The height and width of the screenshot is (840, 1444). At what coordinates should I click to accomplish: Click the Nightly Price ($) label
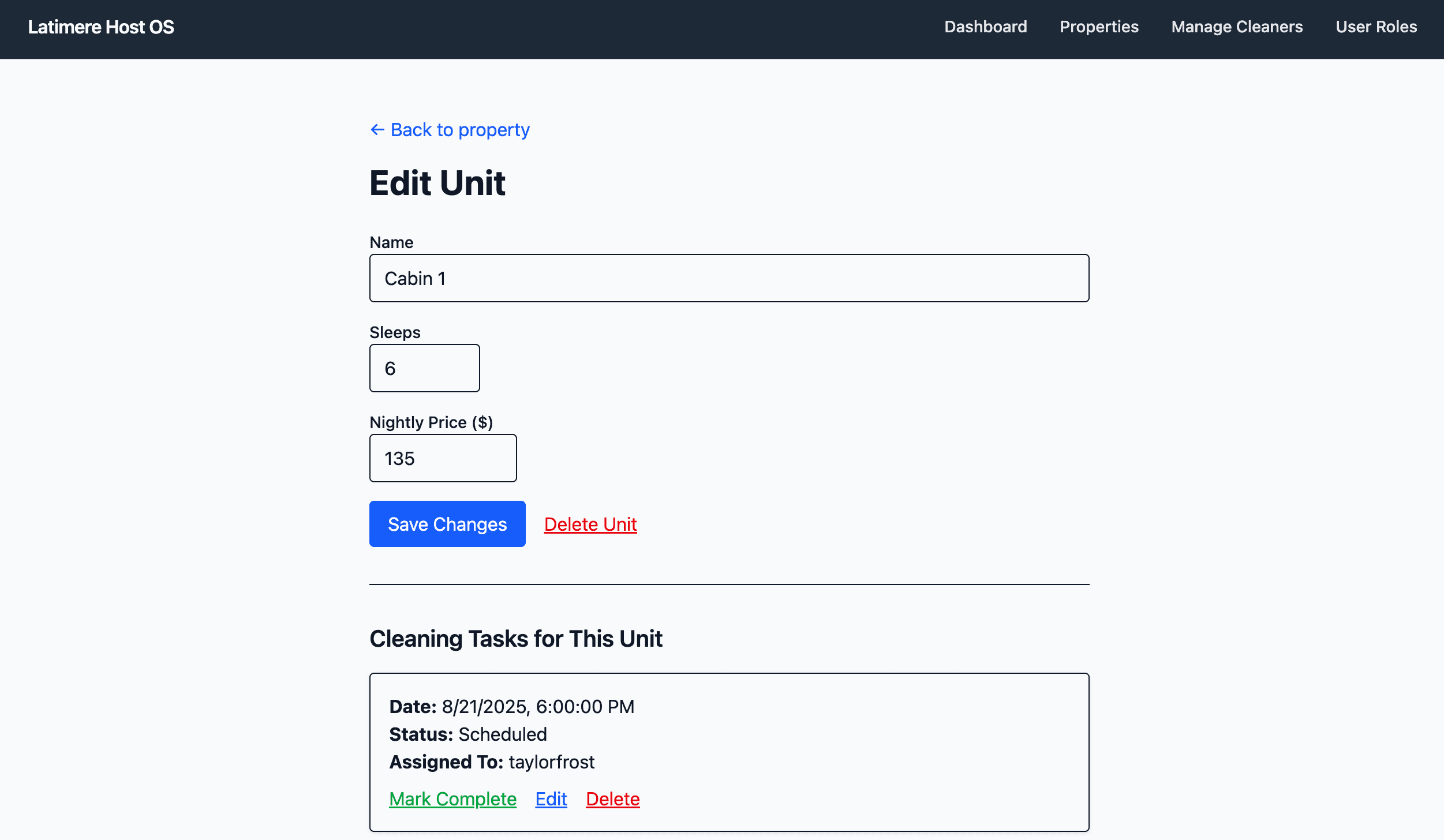[x=431, y=422]
